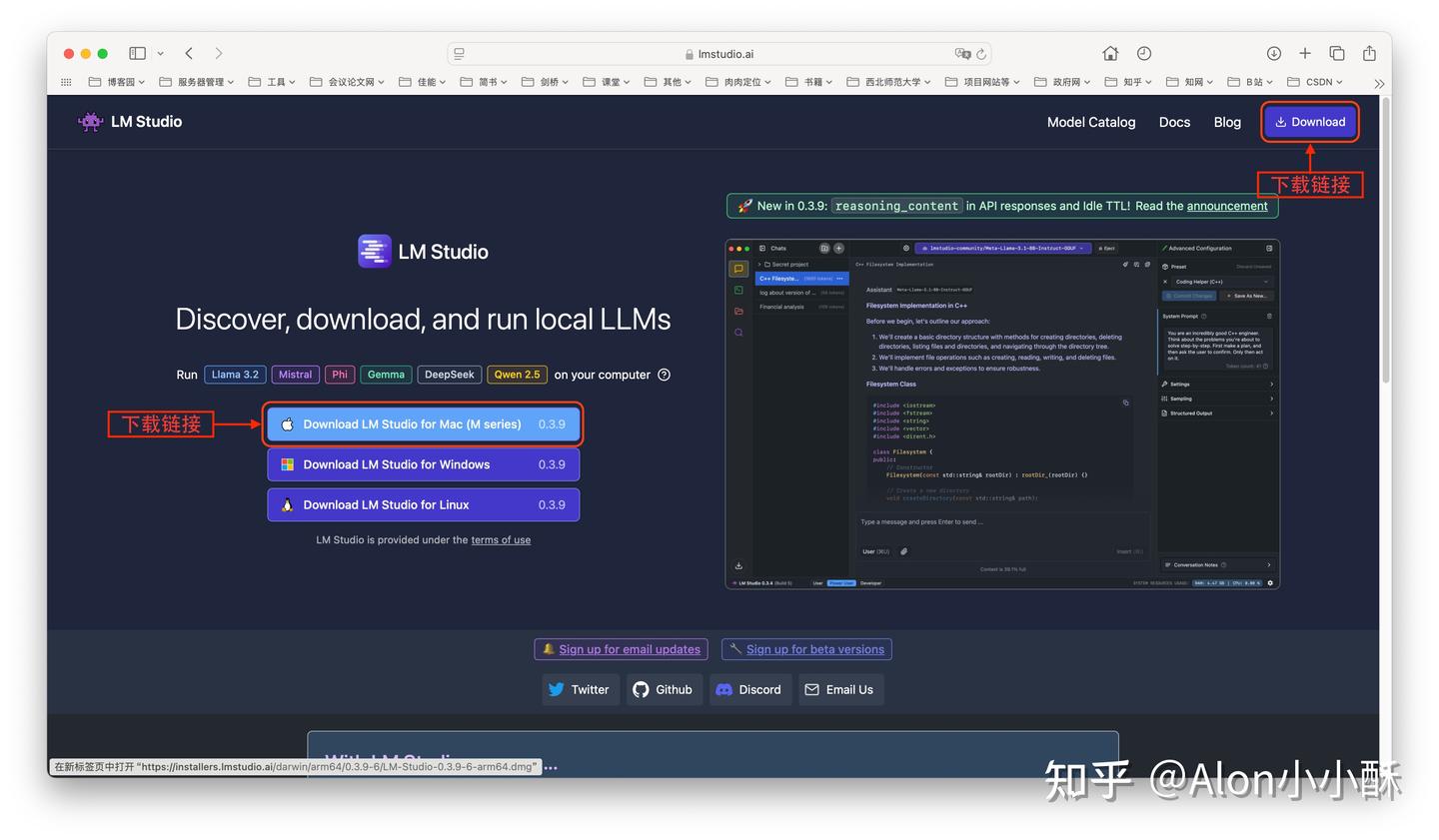1439x840 pixels.
Task: Switch to the Docs page
Action: tap(1174, 122)
